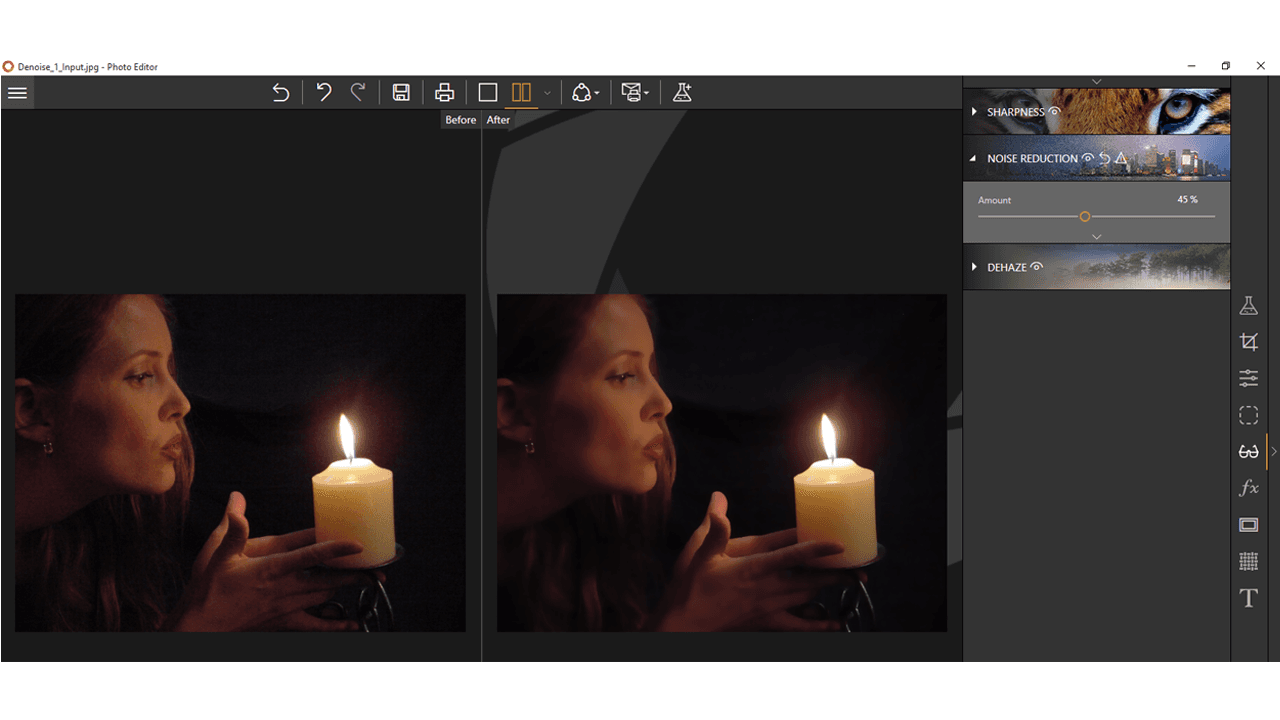Open the hamburger menu
This screenshot has height=720, width=1280.
click(17, 93)
